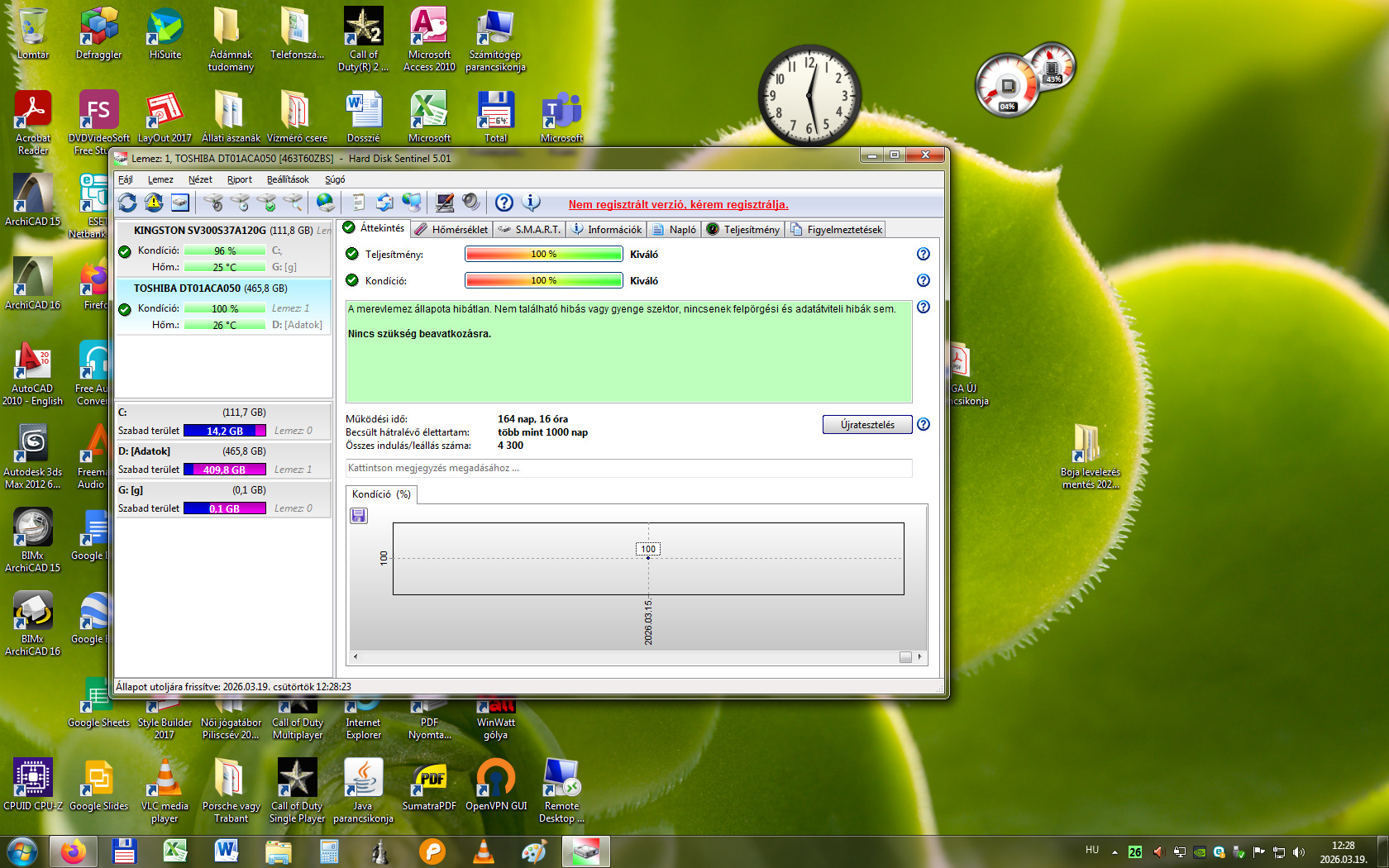Click the comment field 'Kattintson megjegyzés megadásához'

click(x=629, y=468)
